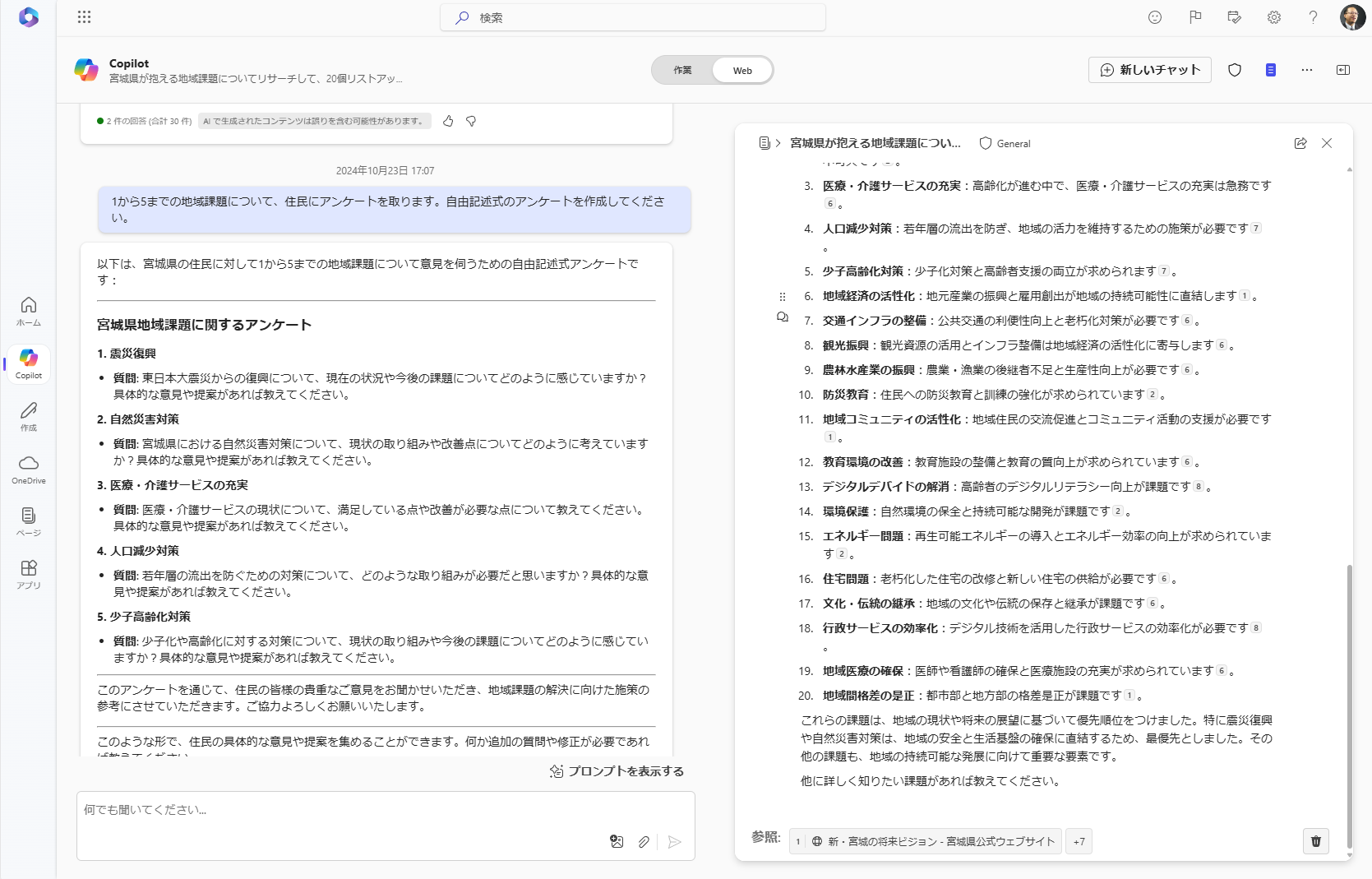Open OneDrive in the left sidebar
The image size is (1372, 879).
29,470
